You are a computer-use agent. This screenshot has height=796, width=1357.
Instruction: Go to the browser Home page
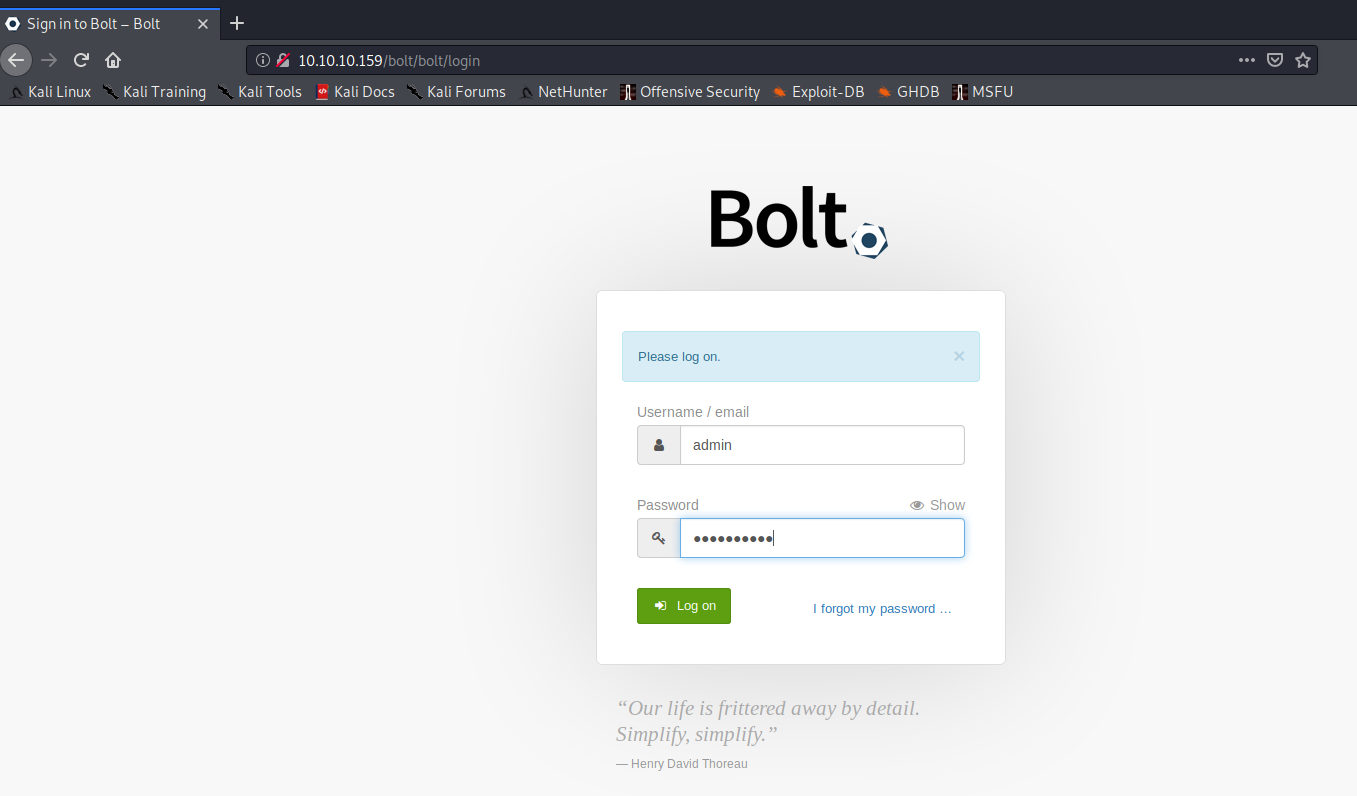113,60
